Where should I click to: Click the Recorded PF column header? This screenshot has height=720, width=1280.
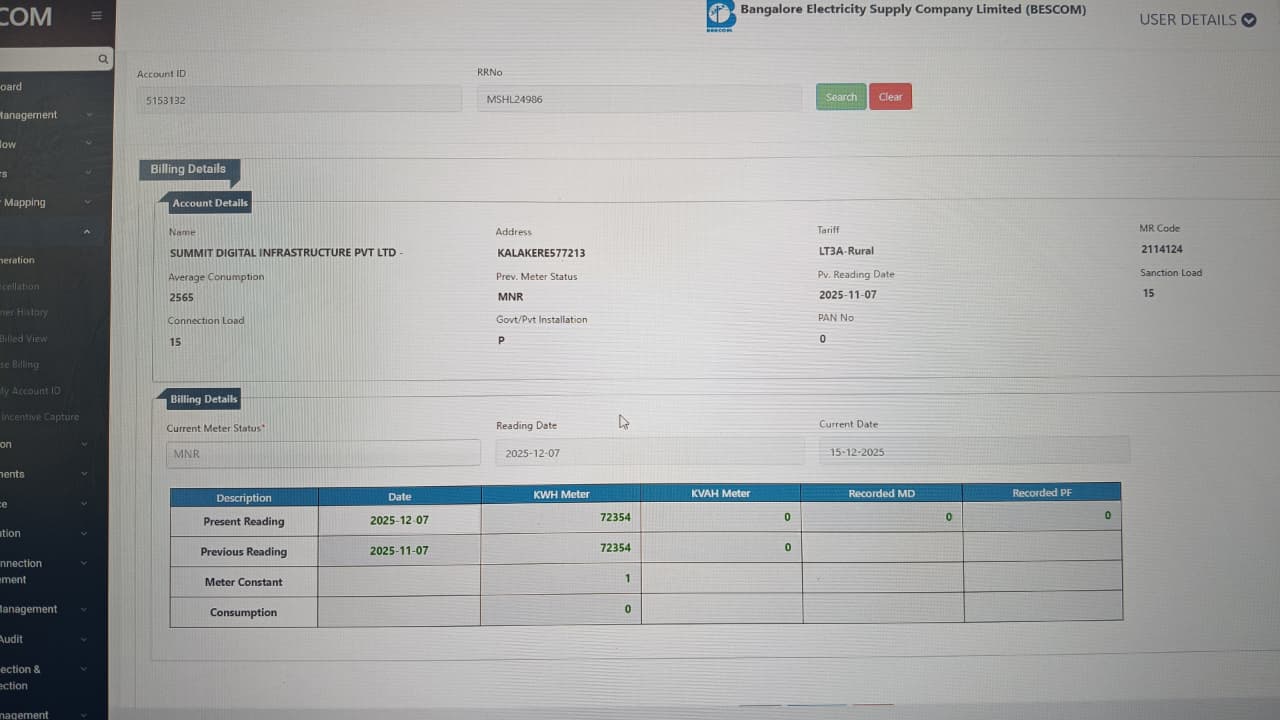[x=1042, y=492]
